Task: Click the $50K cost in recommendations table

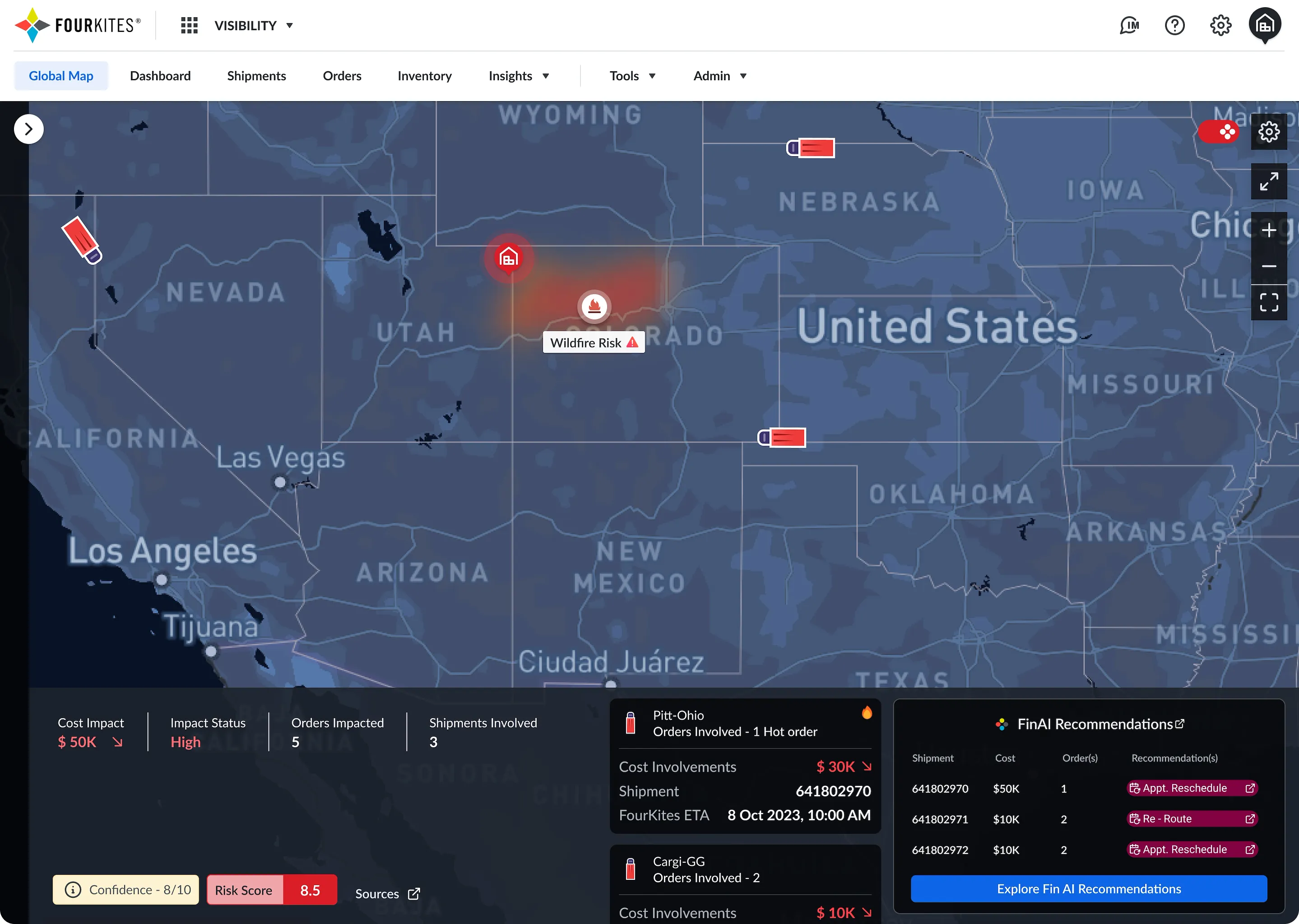Action: [1006, 789]
